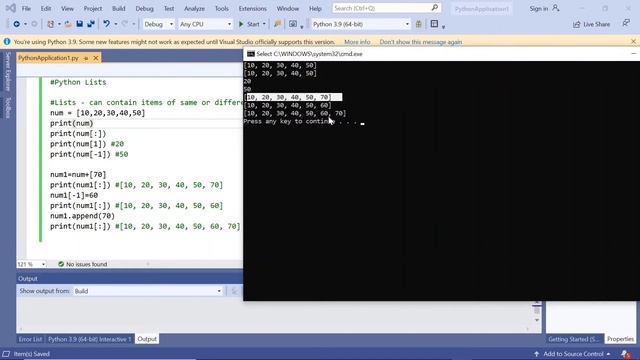Expand the New Project dropdown arrow

point(59,24)
